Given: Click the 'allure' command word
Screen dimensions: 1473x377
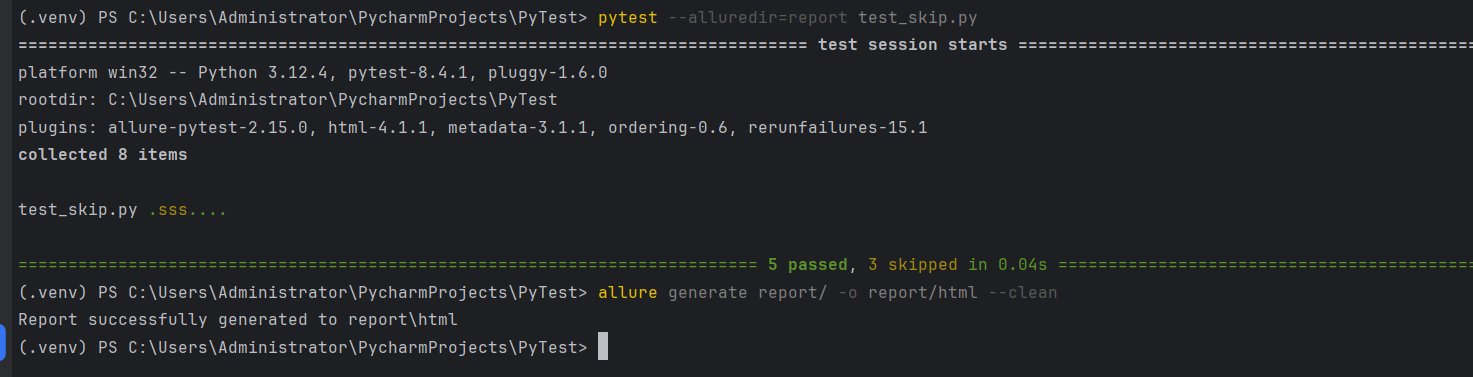Looking at the screenshot, I should (x=627, y=293).
